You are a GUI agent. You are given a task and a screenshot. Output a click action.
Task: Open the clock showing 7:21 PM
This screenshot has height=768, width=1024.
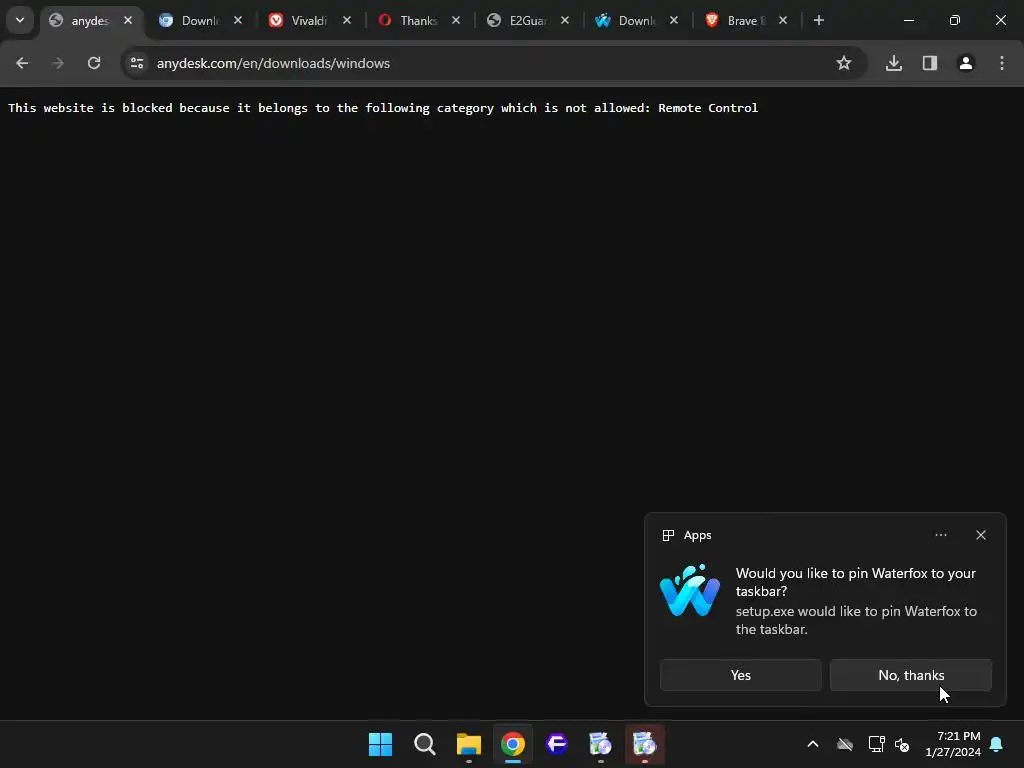coord(953,744)
